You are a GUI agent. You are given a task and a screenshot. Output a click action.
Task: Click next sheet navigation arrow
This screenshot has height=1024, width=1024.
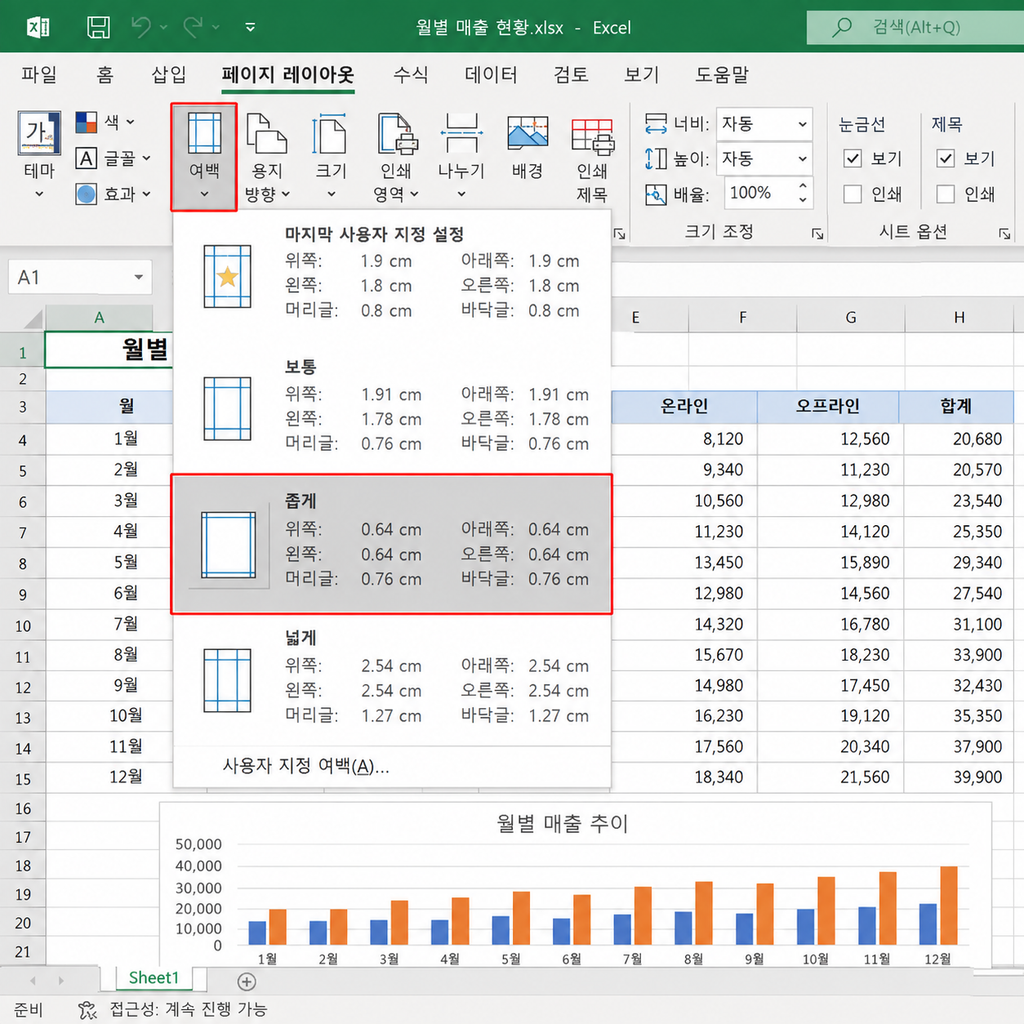(x=61, y=980)
